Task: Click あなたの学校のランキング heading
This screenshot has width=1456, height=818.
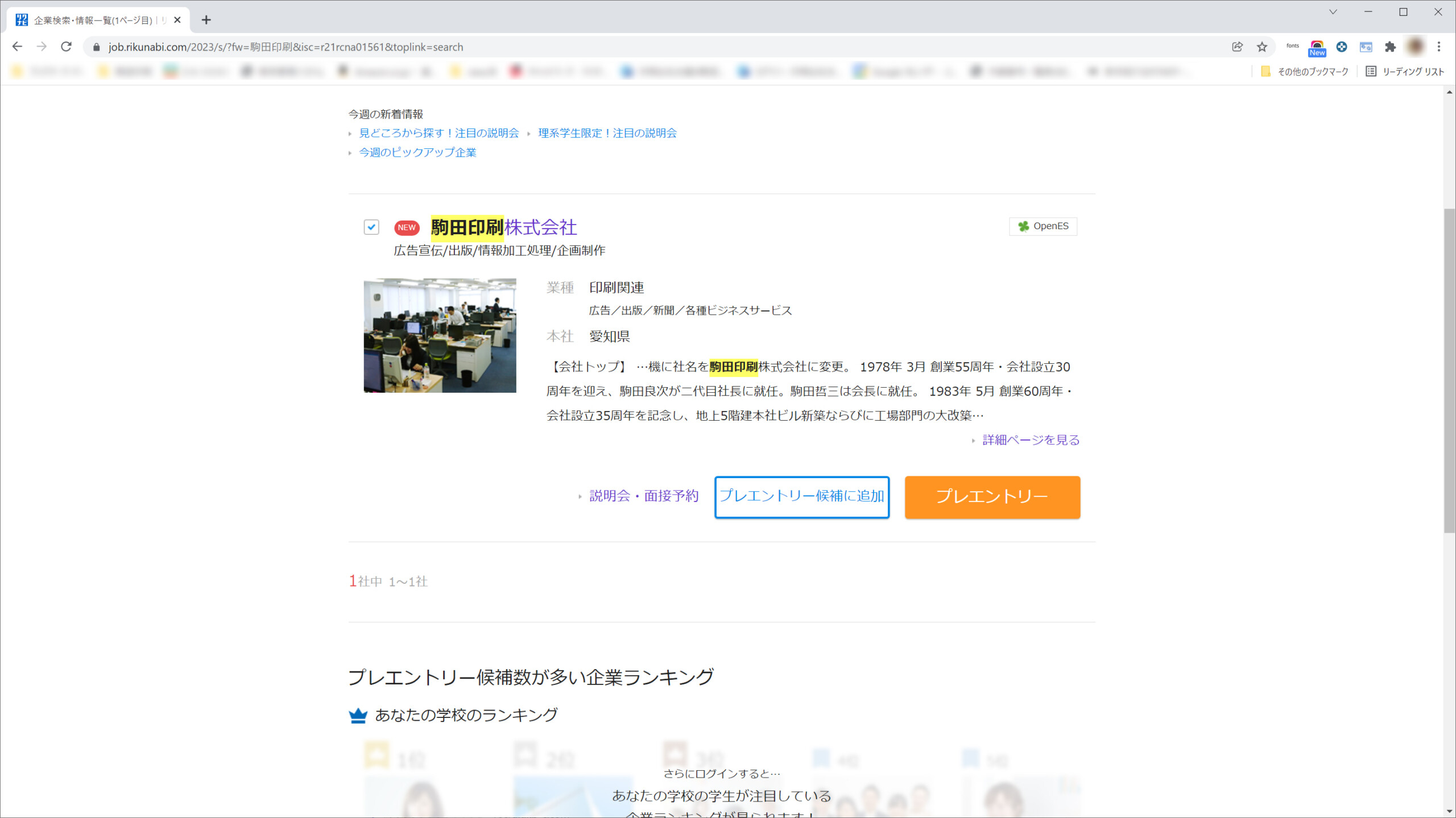Action: 466,715
